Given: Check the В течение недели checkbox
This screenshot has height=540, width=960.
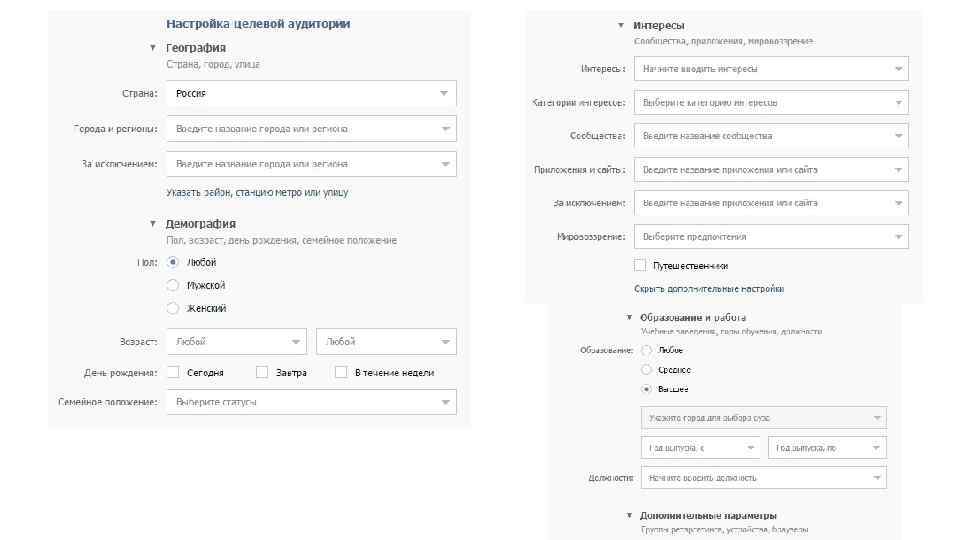Looking at the screenshot, I should (341, 372).
